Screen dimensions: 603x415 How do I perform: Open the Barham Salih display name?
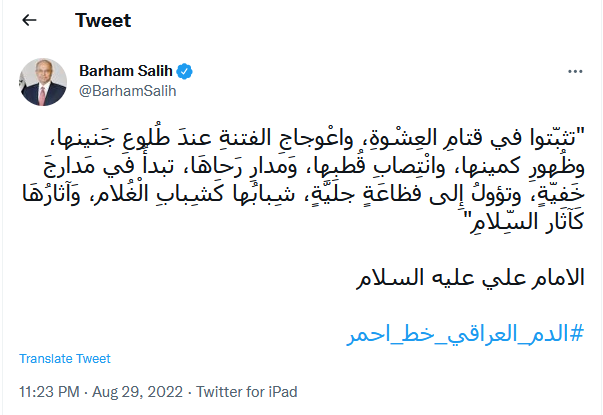(x=127, y=72)
